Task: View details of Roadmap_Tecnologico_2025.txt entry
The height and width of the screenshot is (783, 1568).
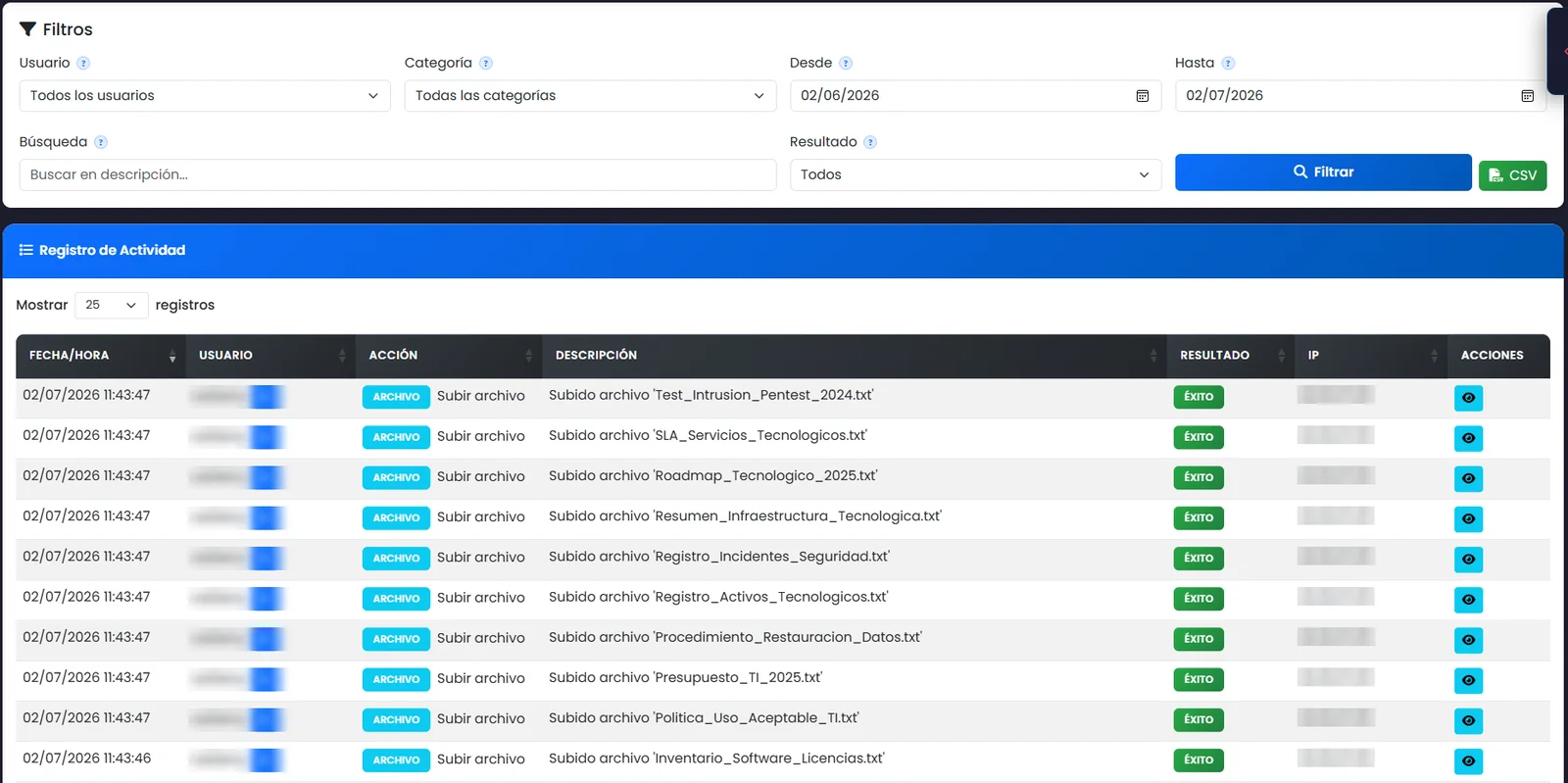Action: pyautogui.click(x=1468, y=478)
